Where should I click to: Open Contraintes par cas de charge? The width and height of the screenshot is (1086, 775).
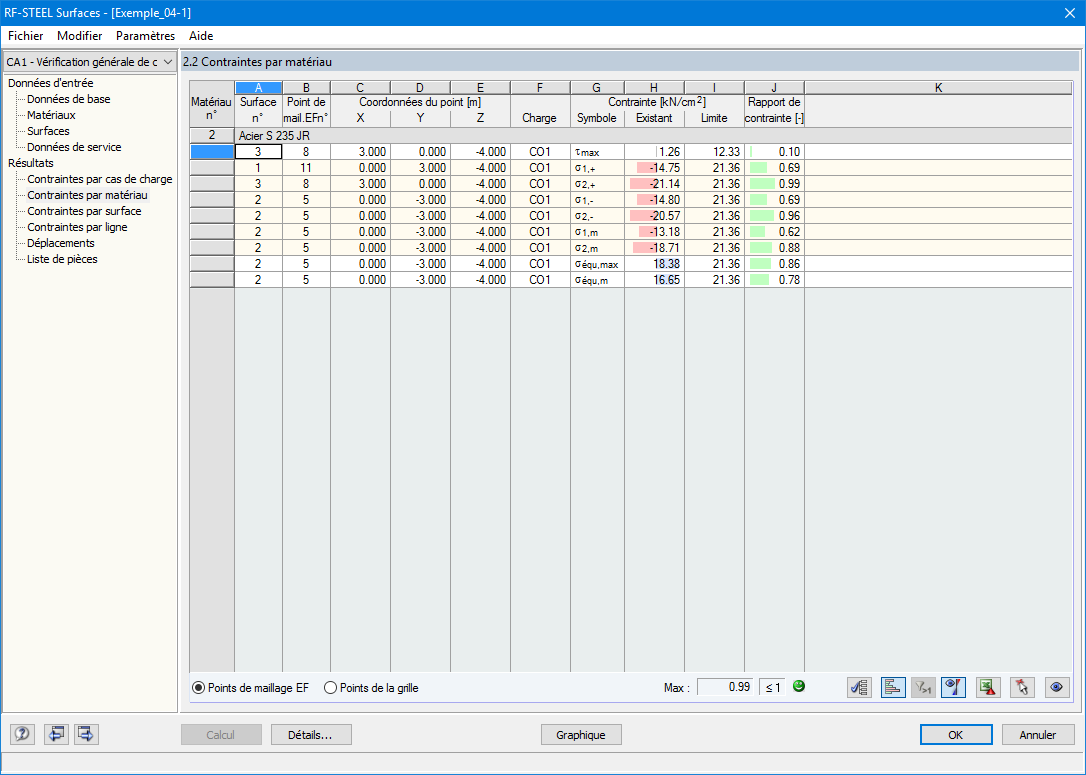[100, 179]
